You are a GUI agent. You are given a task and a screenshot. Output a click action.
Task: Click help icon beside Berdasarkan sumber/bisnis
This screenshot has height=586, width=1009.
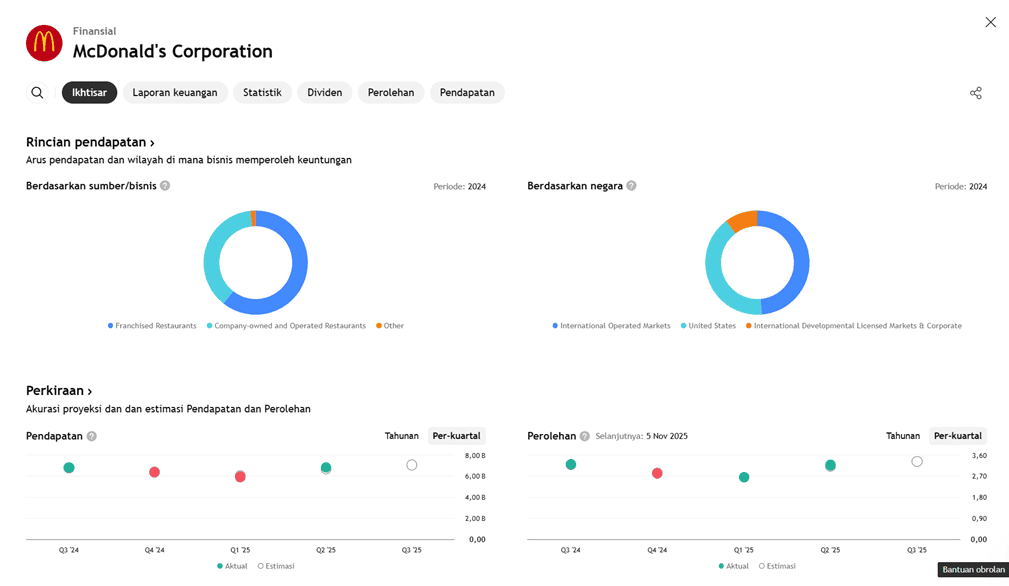click(165, 186)
